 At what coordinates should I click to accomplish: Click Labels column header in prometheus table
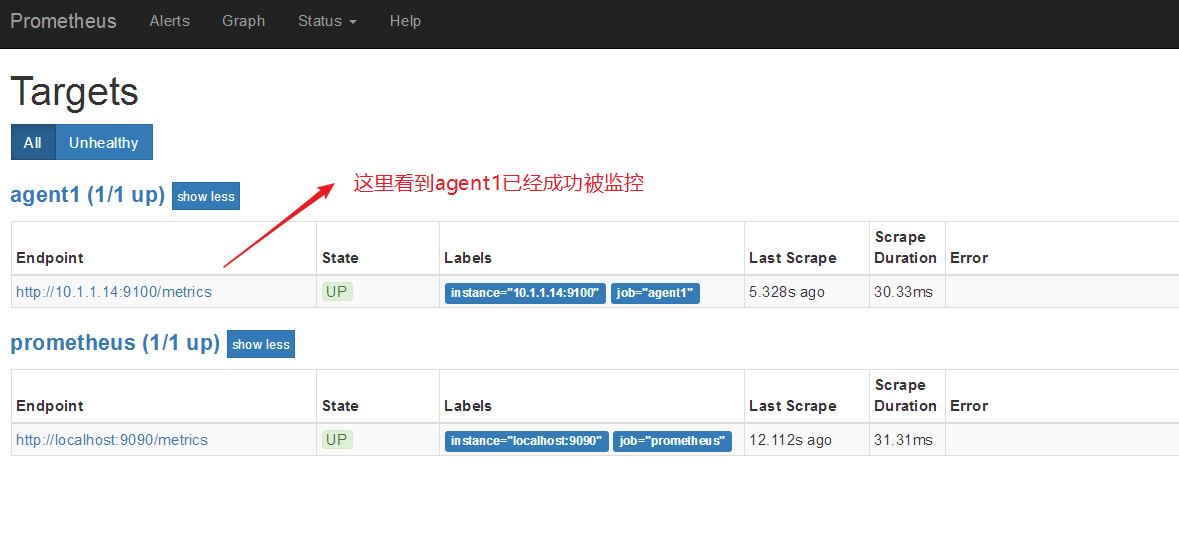(468, 406)
